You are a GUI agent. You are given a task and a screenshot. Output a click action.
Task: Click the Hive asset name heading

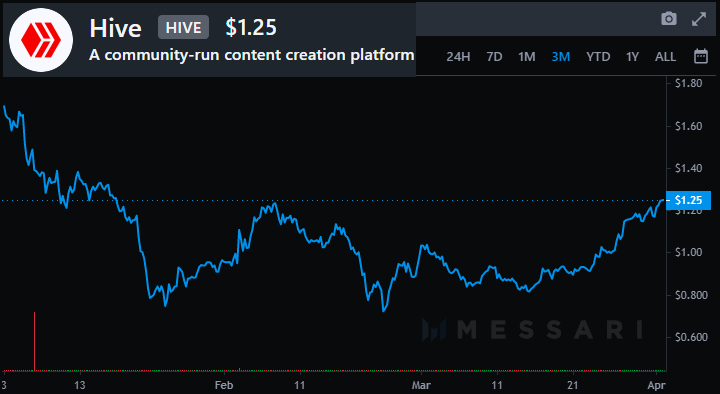[x=115, y=28]
